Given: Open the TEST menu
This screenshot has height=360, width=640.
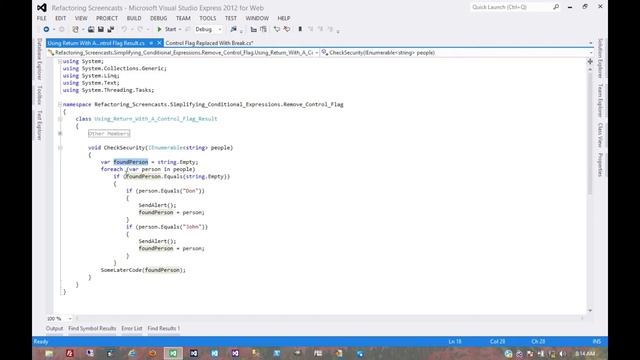Looking at the screenshot, I should (x=231, y=18).
